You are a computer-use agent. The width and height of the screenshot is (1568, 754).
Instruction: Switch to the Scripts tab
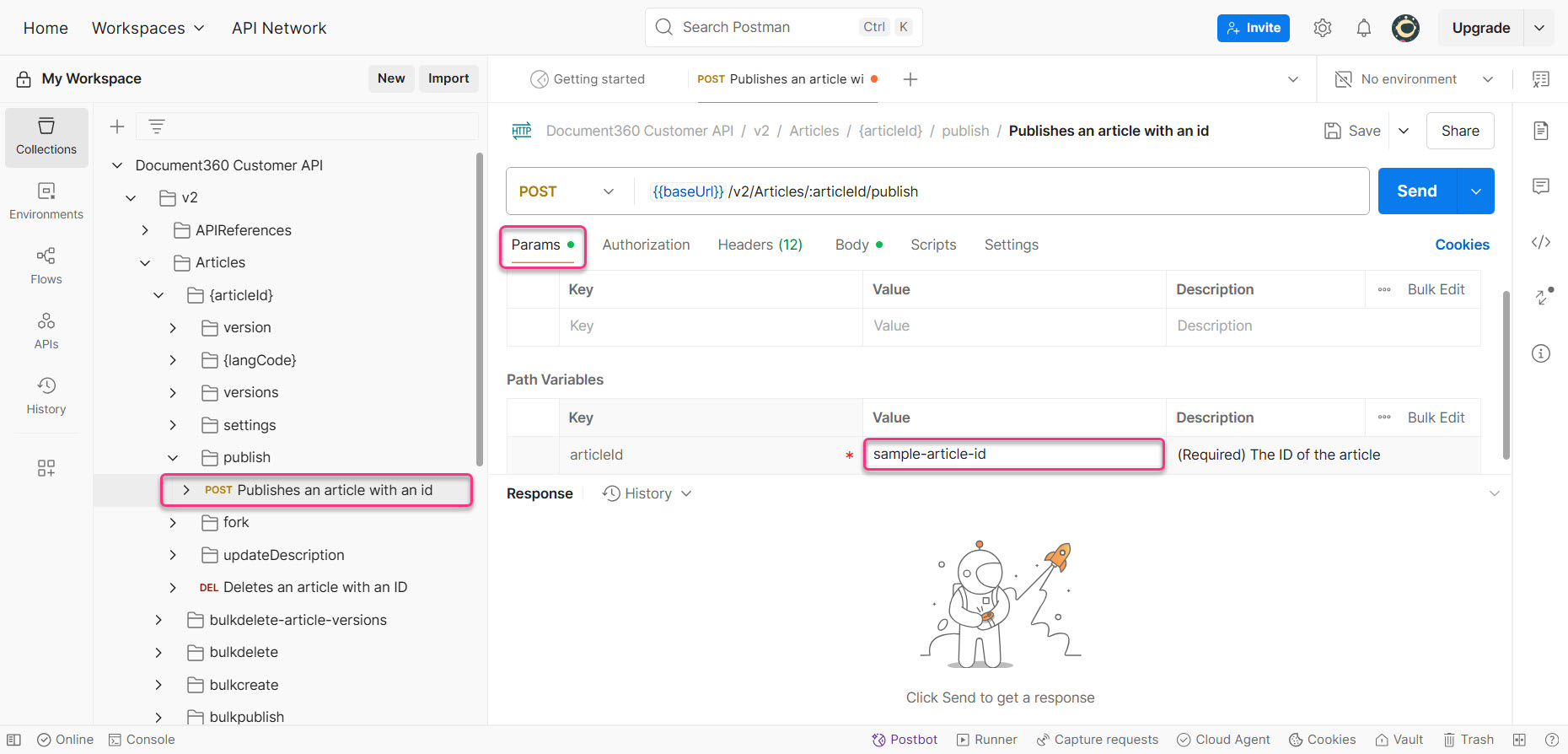pyautogui.click(x=933, y=245)
